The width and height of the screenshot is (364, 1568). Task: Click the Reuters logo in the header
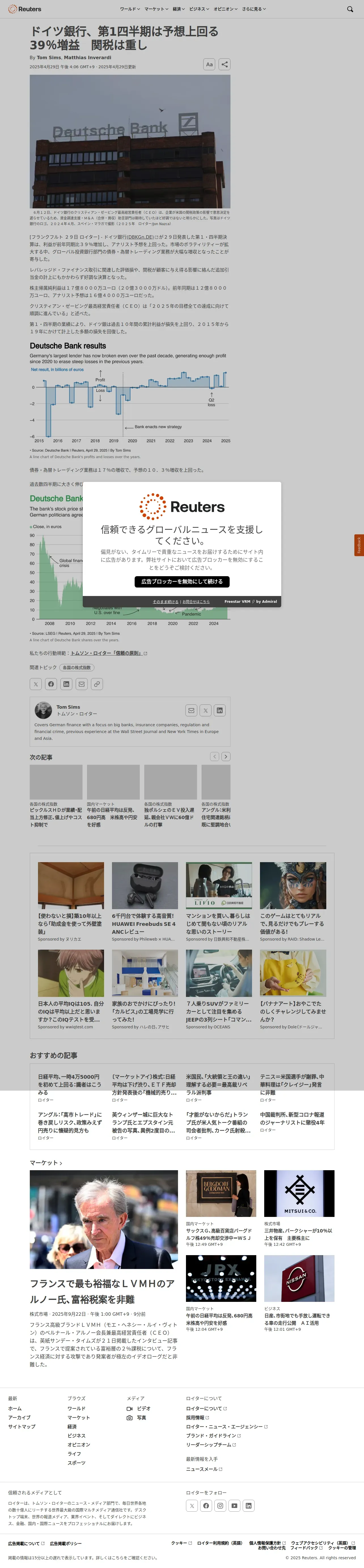click(x=24, y=9)
